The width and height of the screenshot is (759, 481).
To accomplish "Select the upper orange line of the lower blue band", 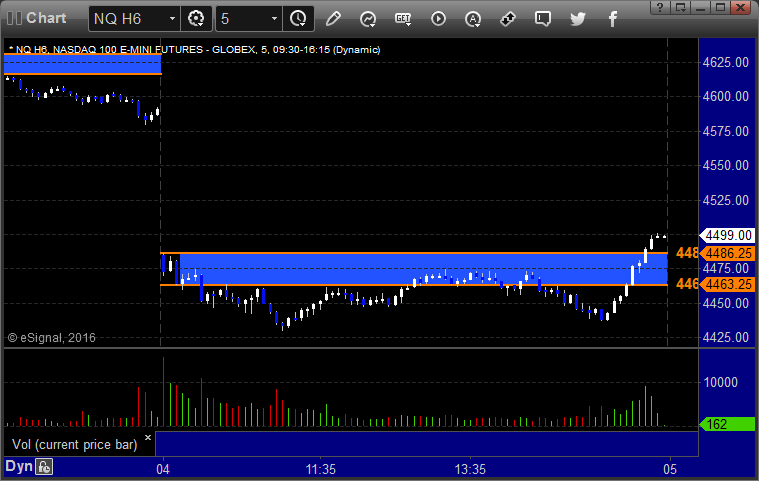I will (414, 253).
